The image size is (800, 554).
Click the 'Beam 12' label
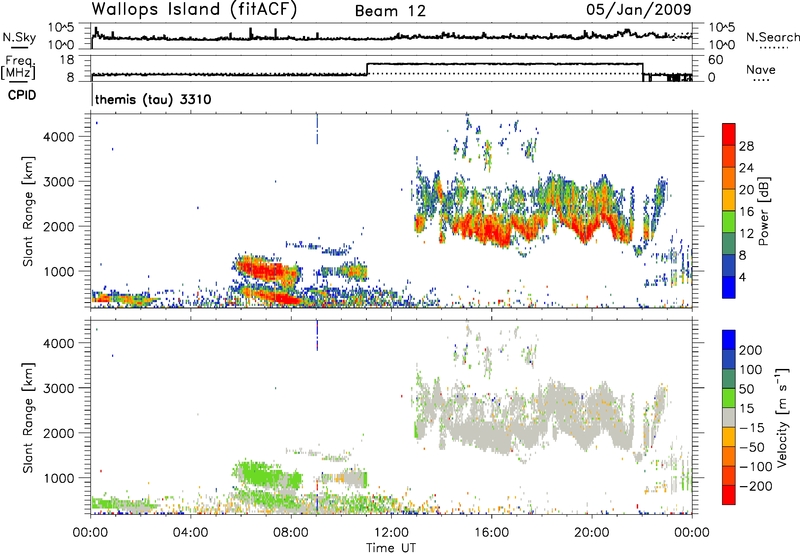coord(390,11)
